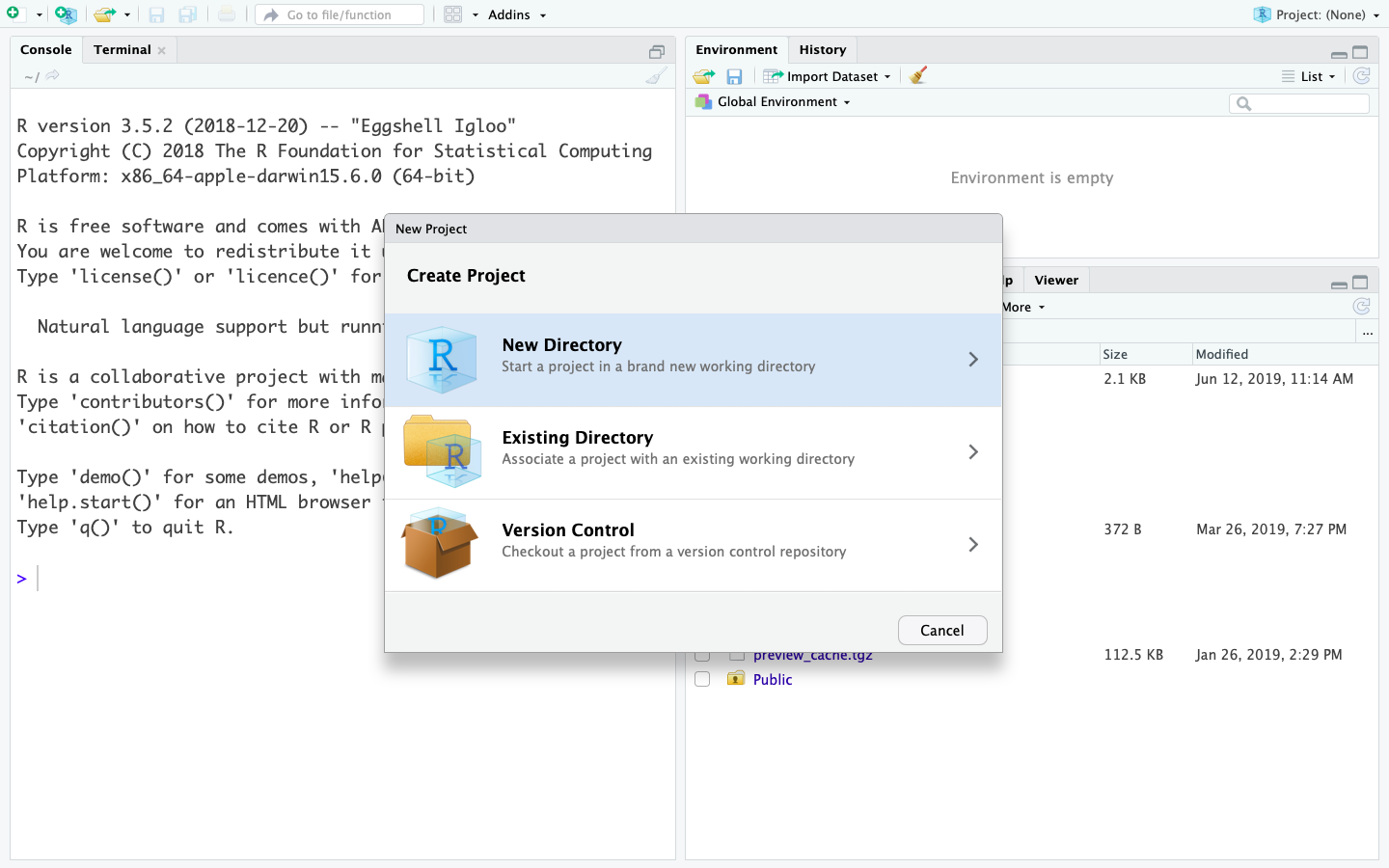Image resolution: width=1389 pixels, height=868 pixels.
Task: Click the ellipsis browse folder button
Action: 1368,332
